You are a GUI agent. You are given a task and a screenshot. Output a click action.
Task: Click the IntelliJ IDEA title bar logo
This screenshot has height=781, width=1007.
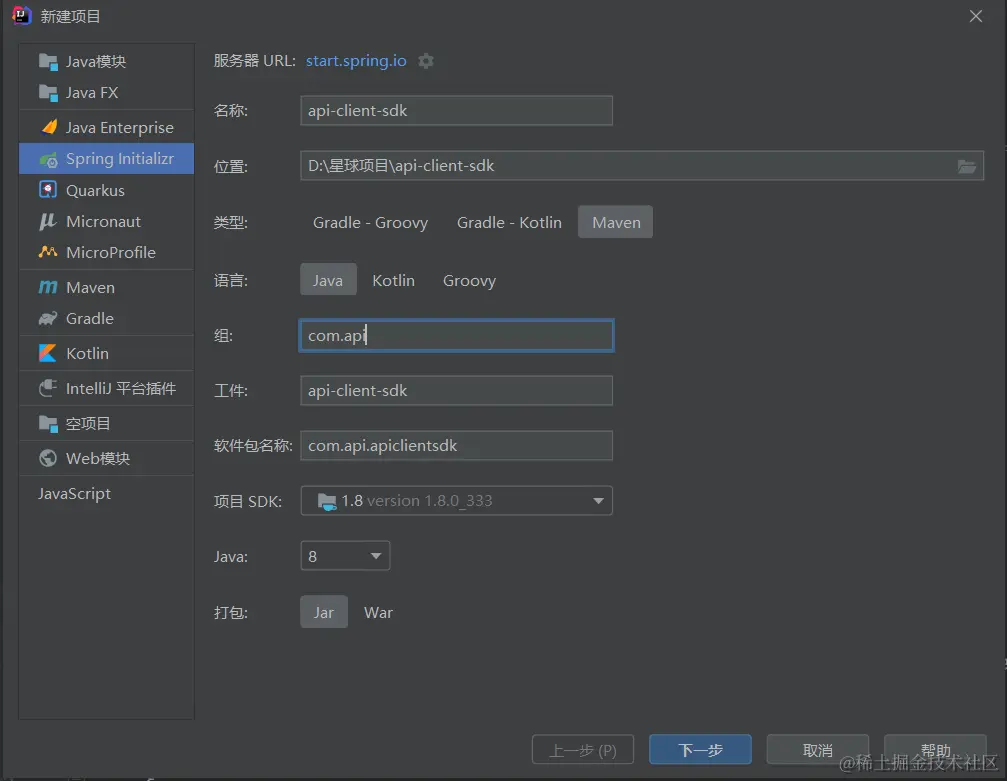coord(21,16)
